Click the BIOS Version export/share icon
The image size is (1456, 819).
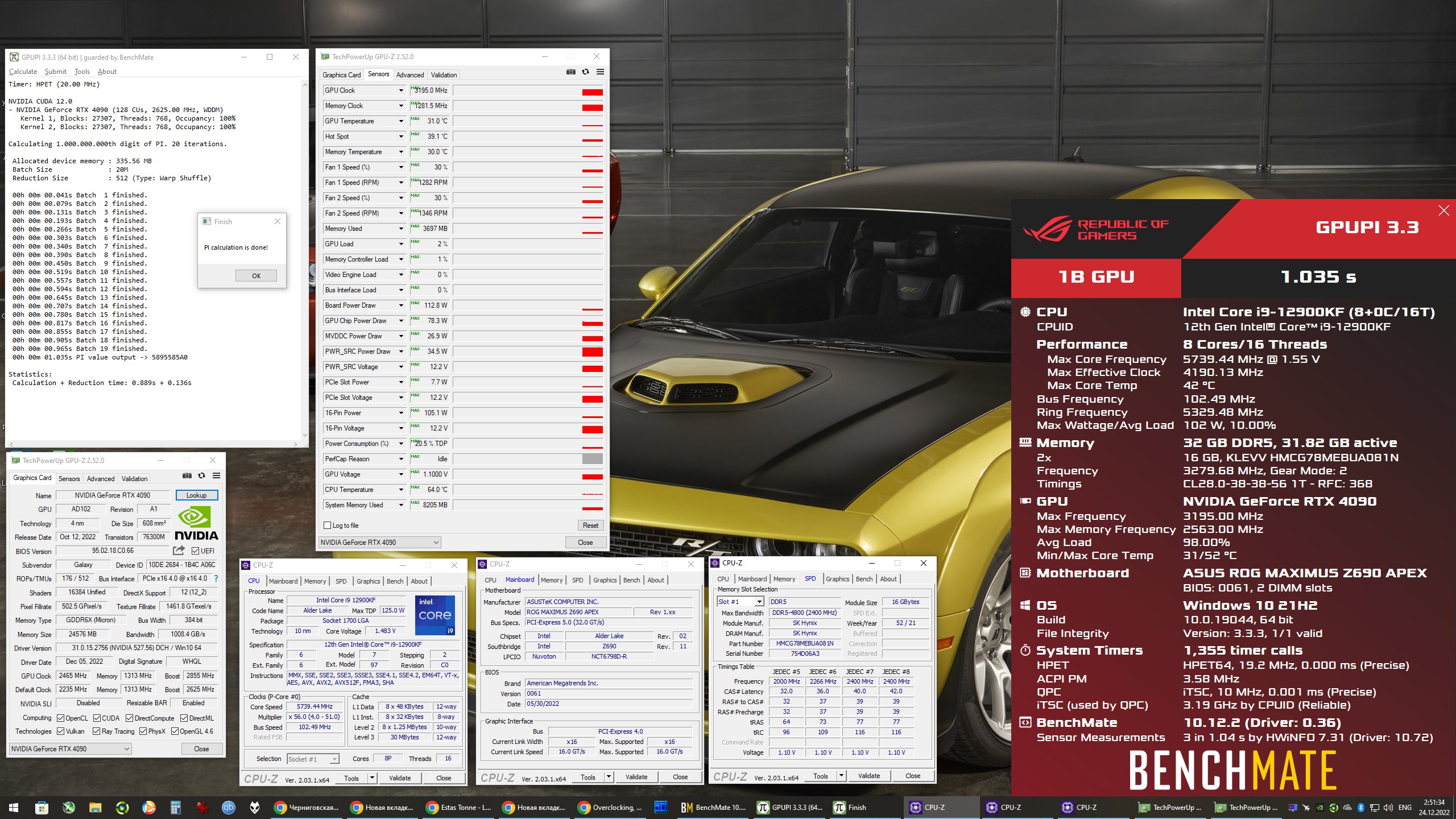179,551
